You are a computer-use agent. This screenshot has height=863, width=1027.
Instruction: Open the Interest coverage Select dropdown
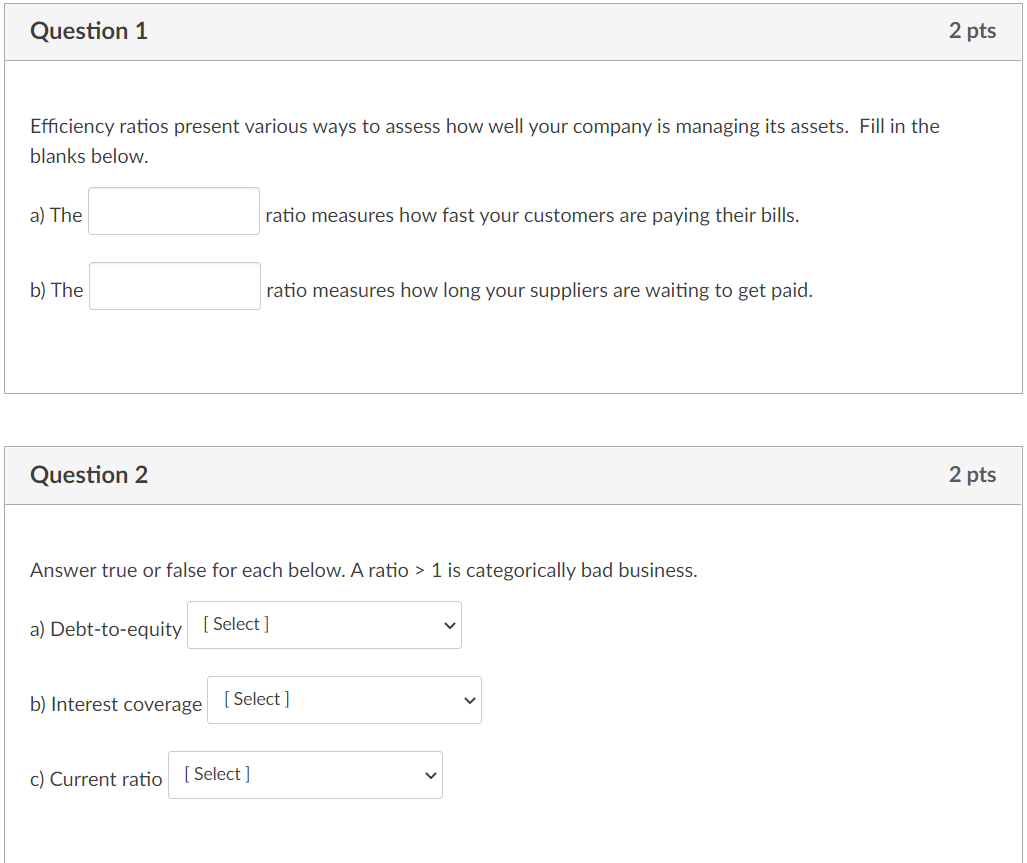345,700
